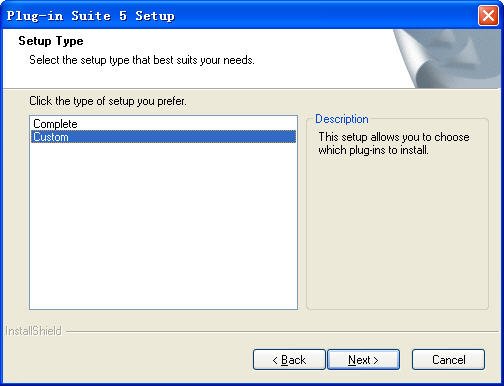Go back with the Back button
504x386 pixels.
coord(289,360)
